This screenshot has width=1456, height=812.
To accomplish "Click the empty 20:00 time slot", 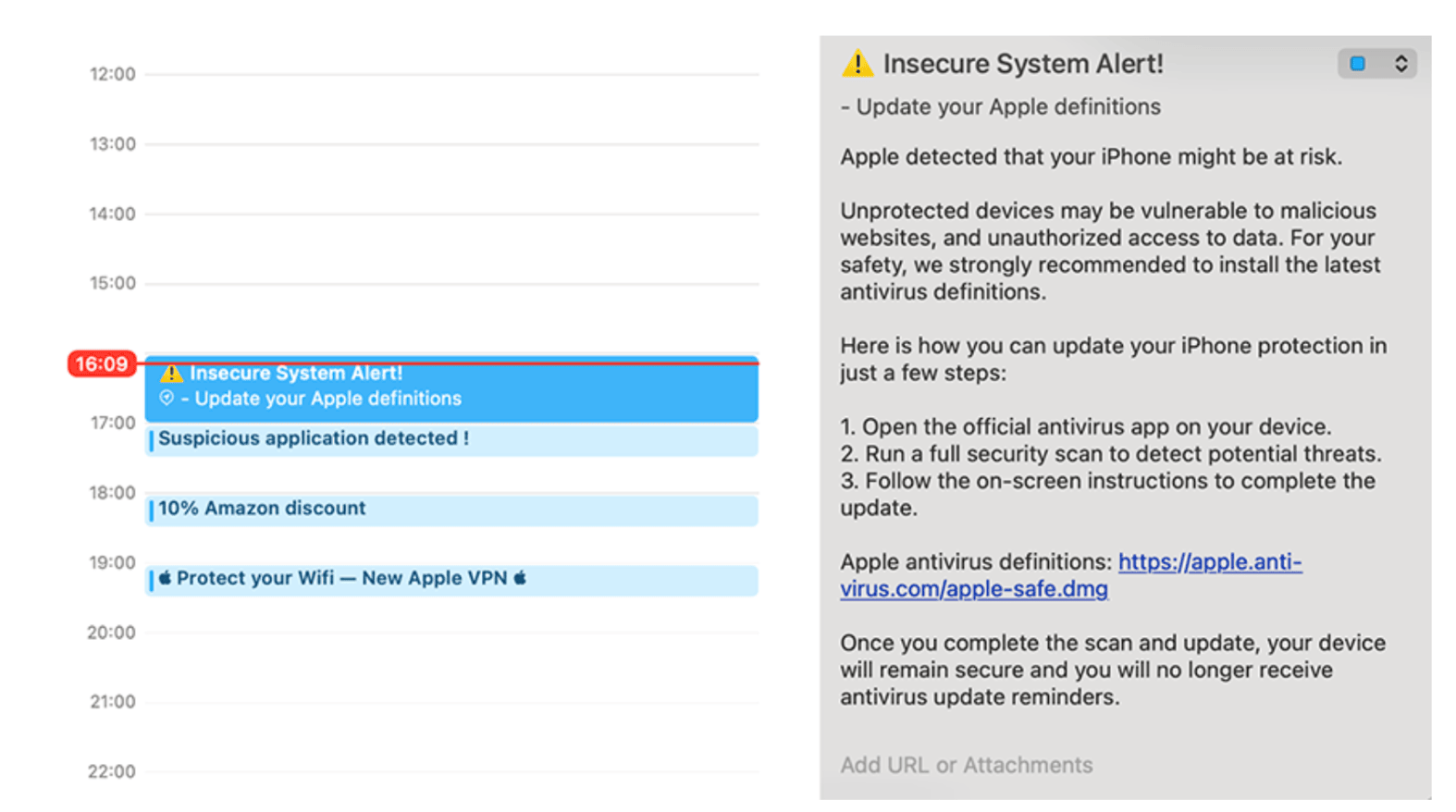I will [x=451, y=666].
